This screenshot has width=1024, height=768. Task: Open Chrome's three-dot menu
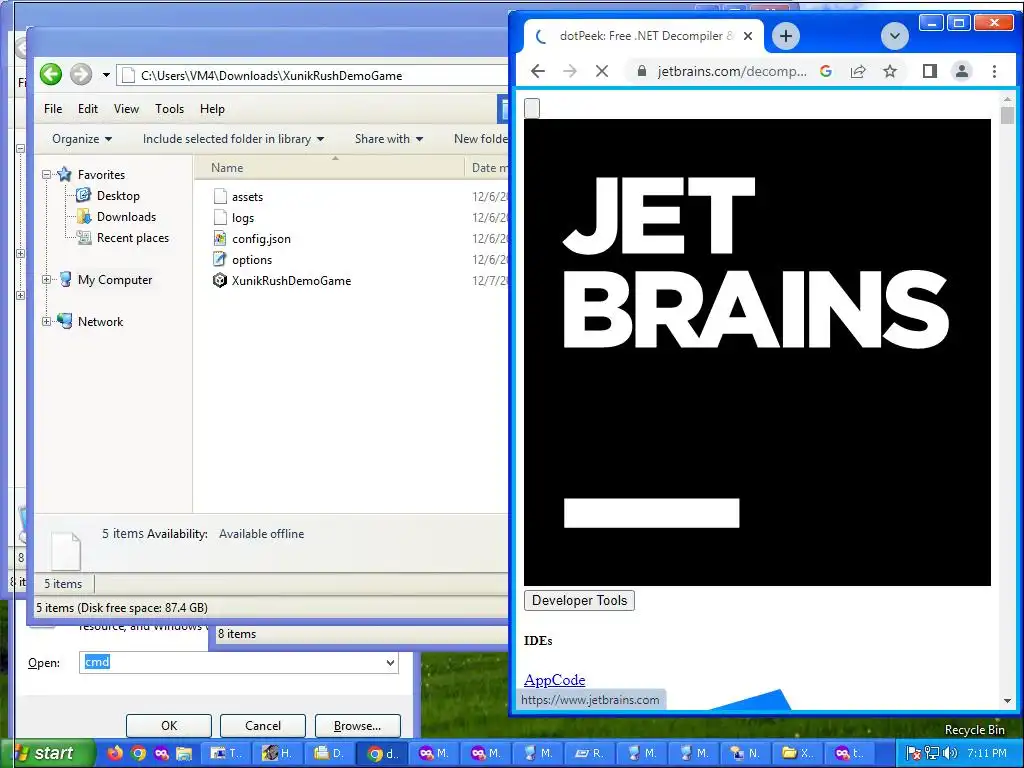994,71
